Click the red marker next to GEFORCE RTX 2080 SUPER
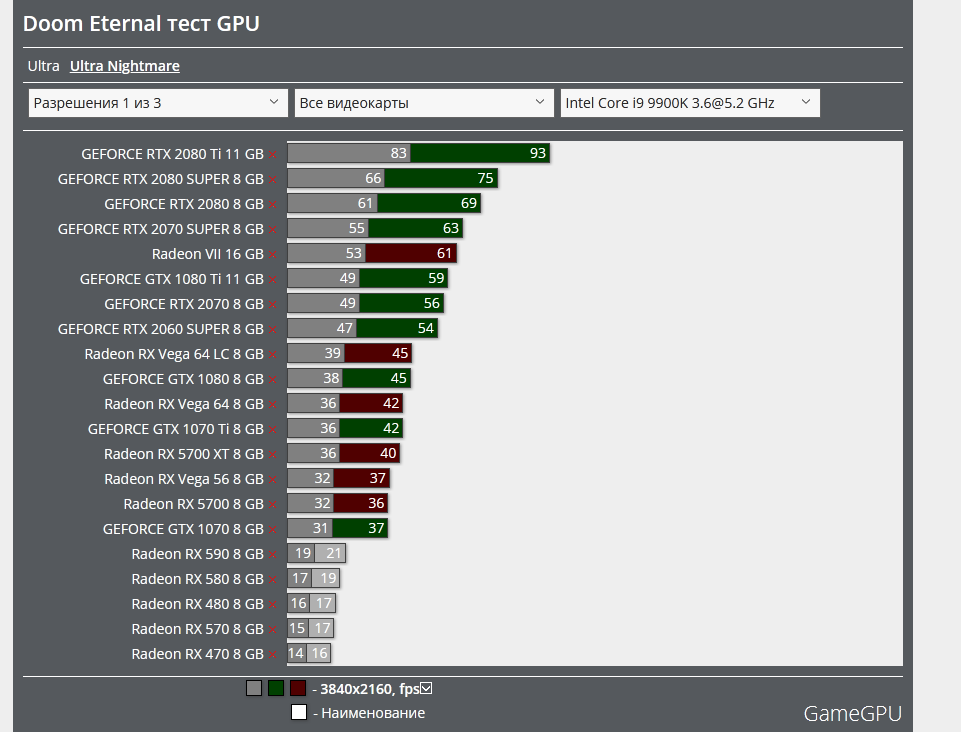This screenshot has width=961, height=732. [274, 179]
